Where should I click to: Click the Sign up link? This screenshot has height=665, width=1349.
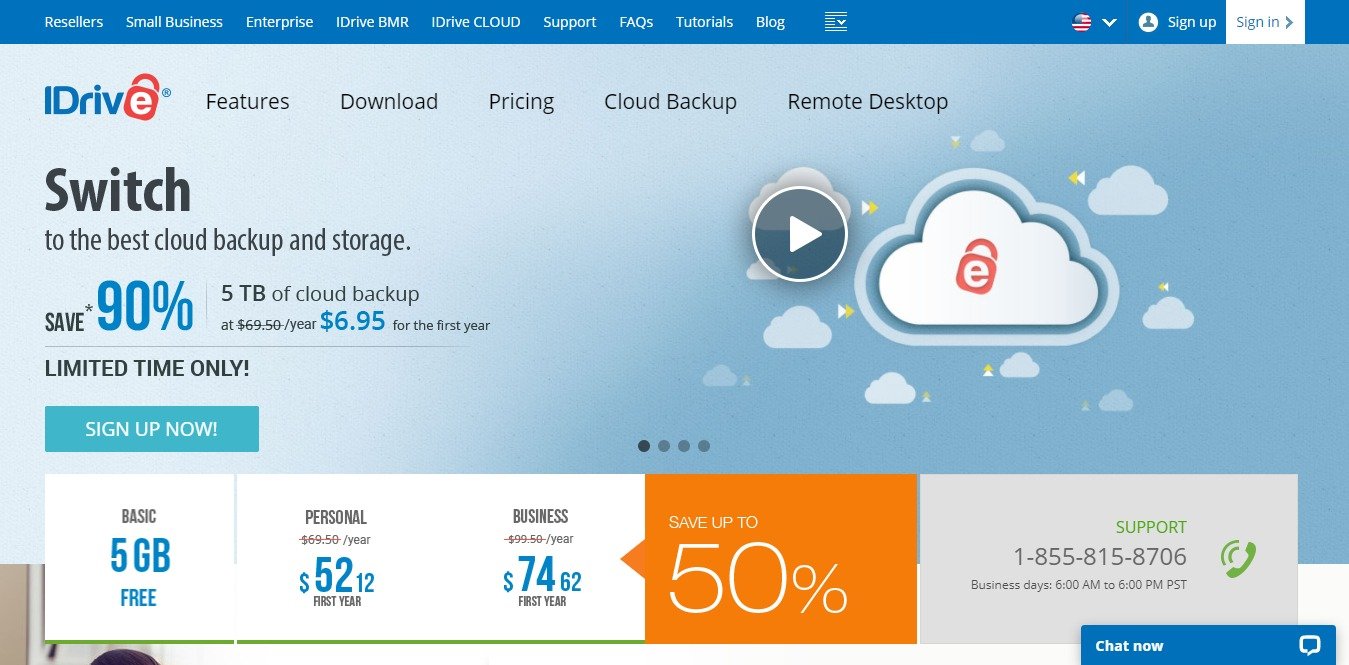click(x=1192, y=22)
